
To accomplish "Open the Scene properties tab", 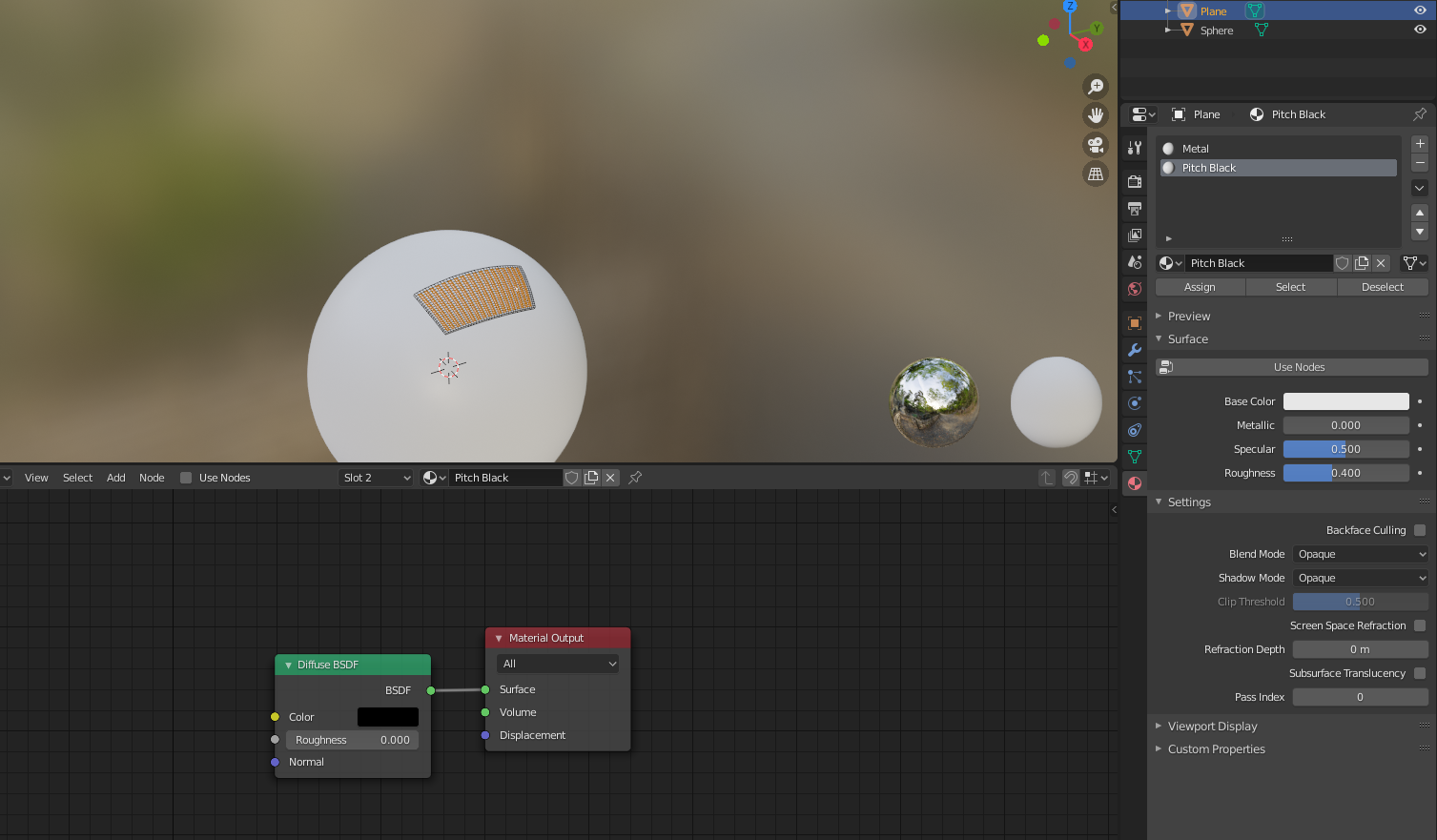I will pos(1135,261).
